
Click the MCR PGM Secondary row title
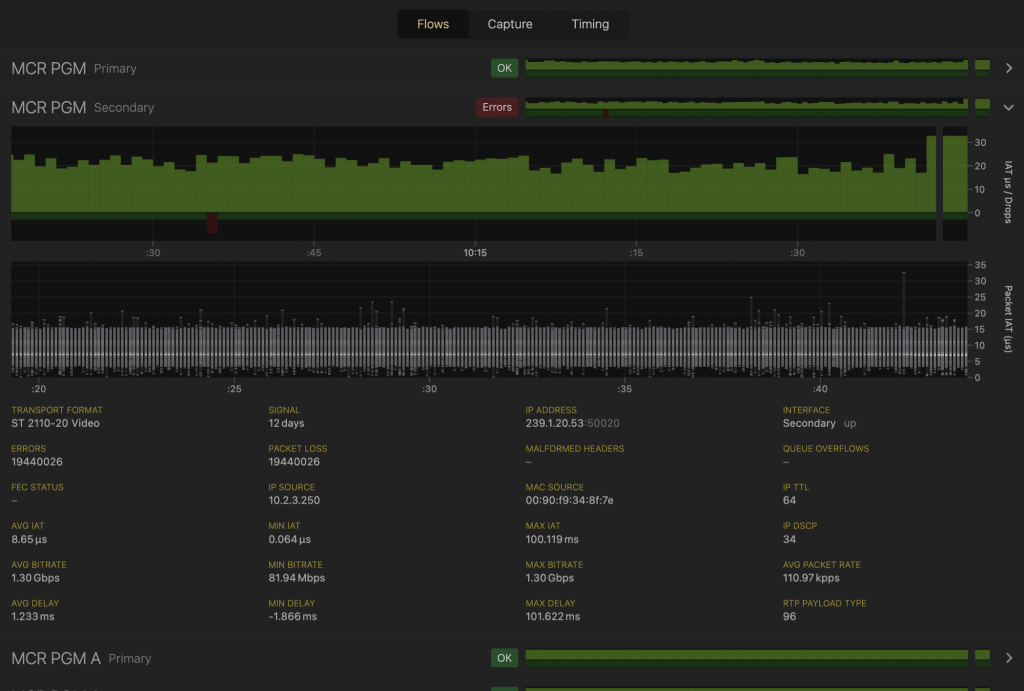coord(83,108)
